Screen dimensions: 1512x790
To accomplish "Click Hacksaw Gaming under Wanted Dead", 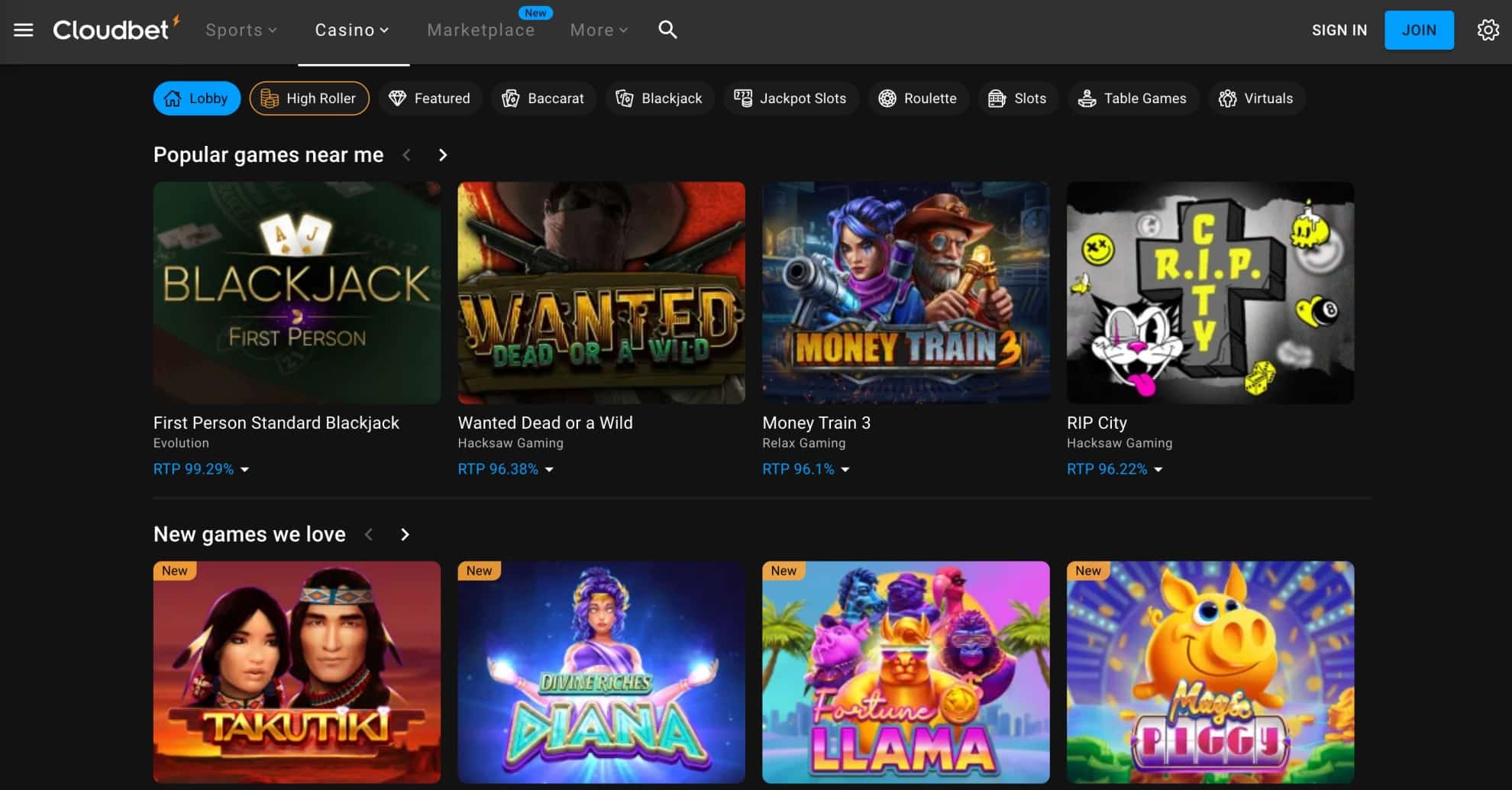I will (x=511, y=443).
